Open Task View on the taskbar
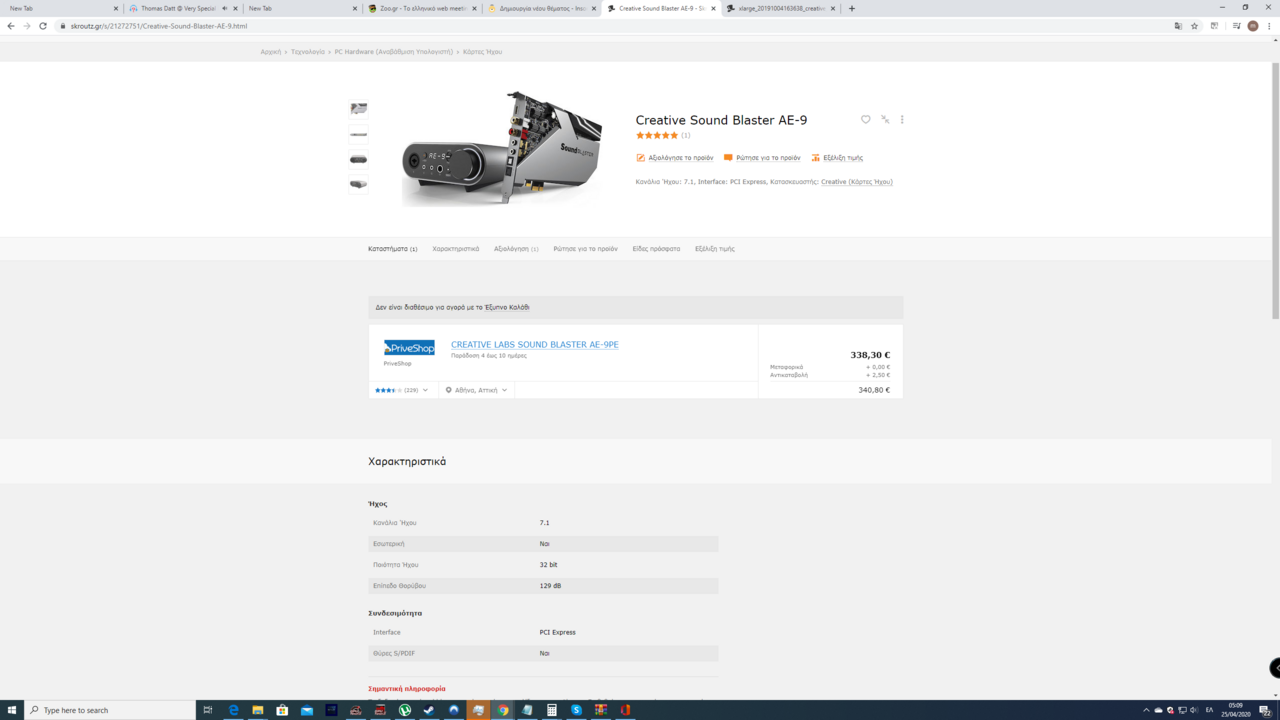Viewport: 1280px width, 720px height. click(x=208, y=710)
